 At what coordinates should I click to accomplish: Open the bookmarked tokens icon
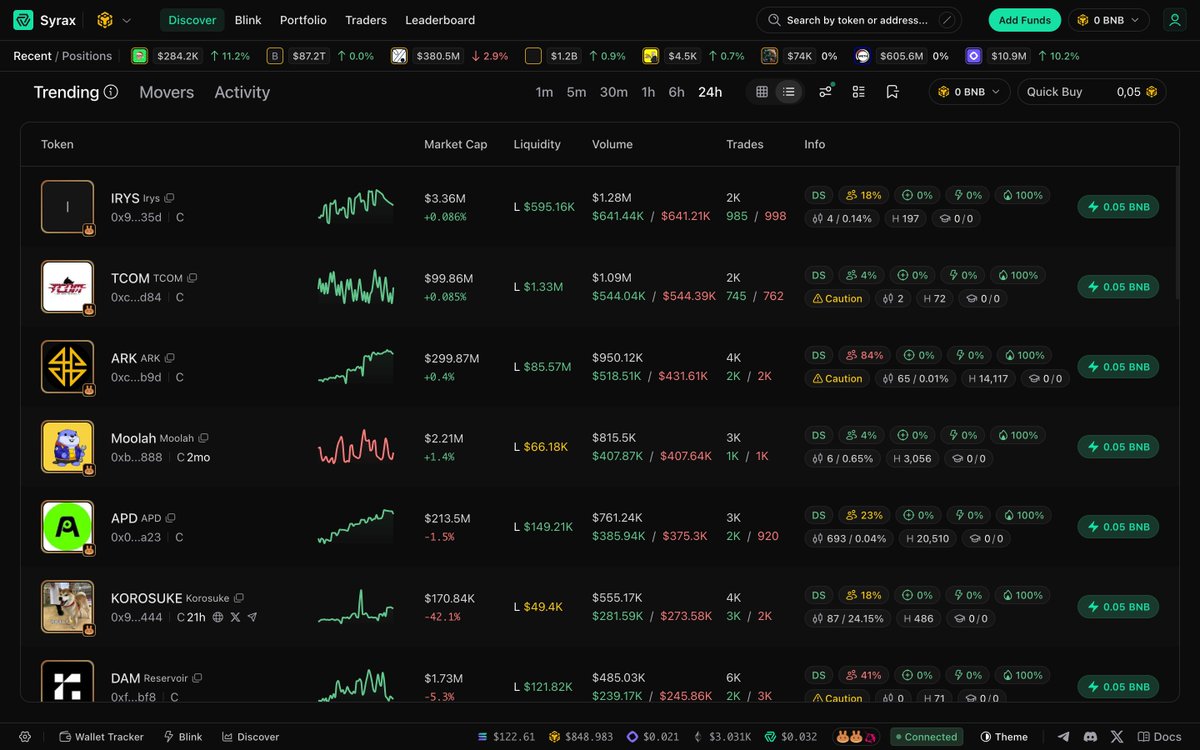click(x=892, y=91)
